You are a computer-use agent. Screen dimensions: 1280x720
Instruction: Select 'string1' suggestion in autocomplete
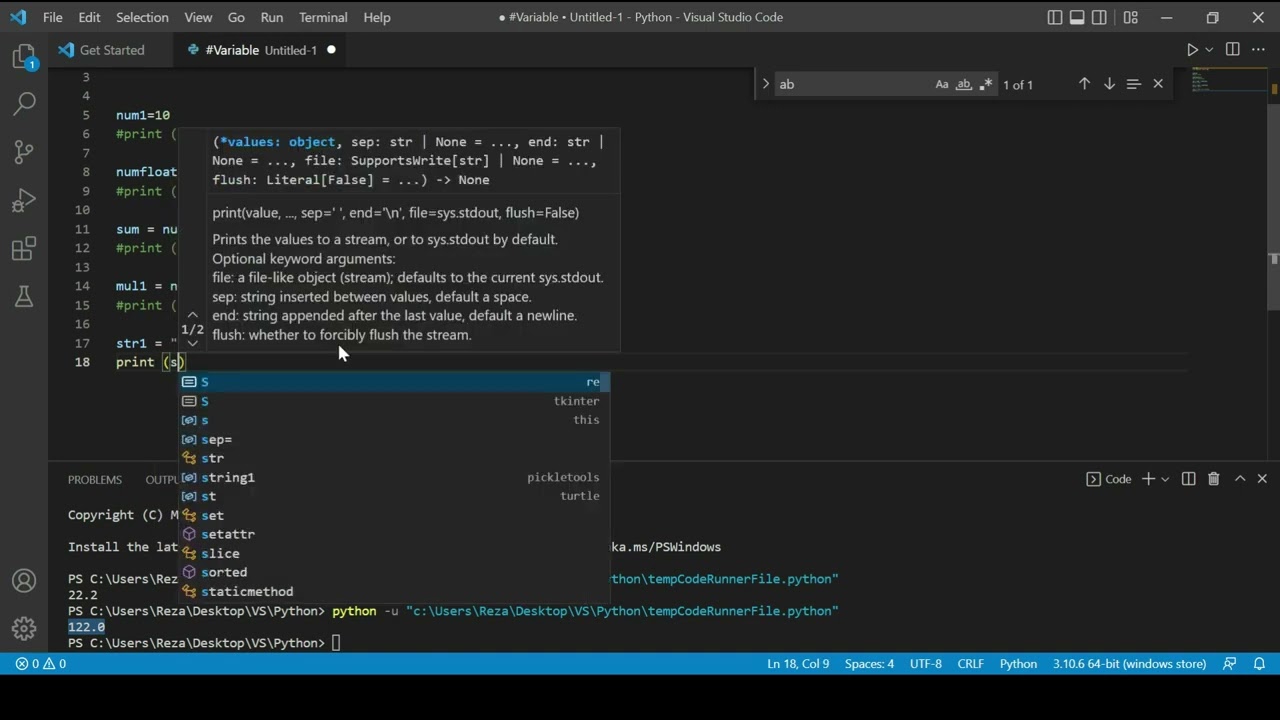coord(394,477)
